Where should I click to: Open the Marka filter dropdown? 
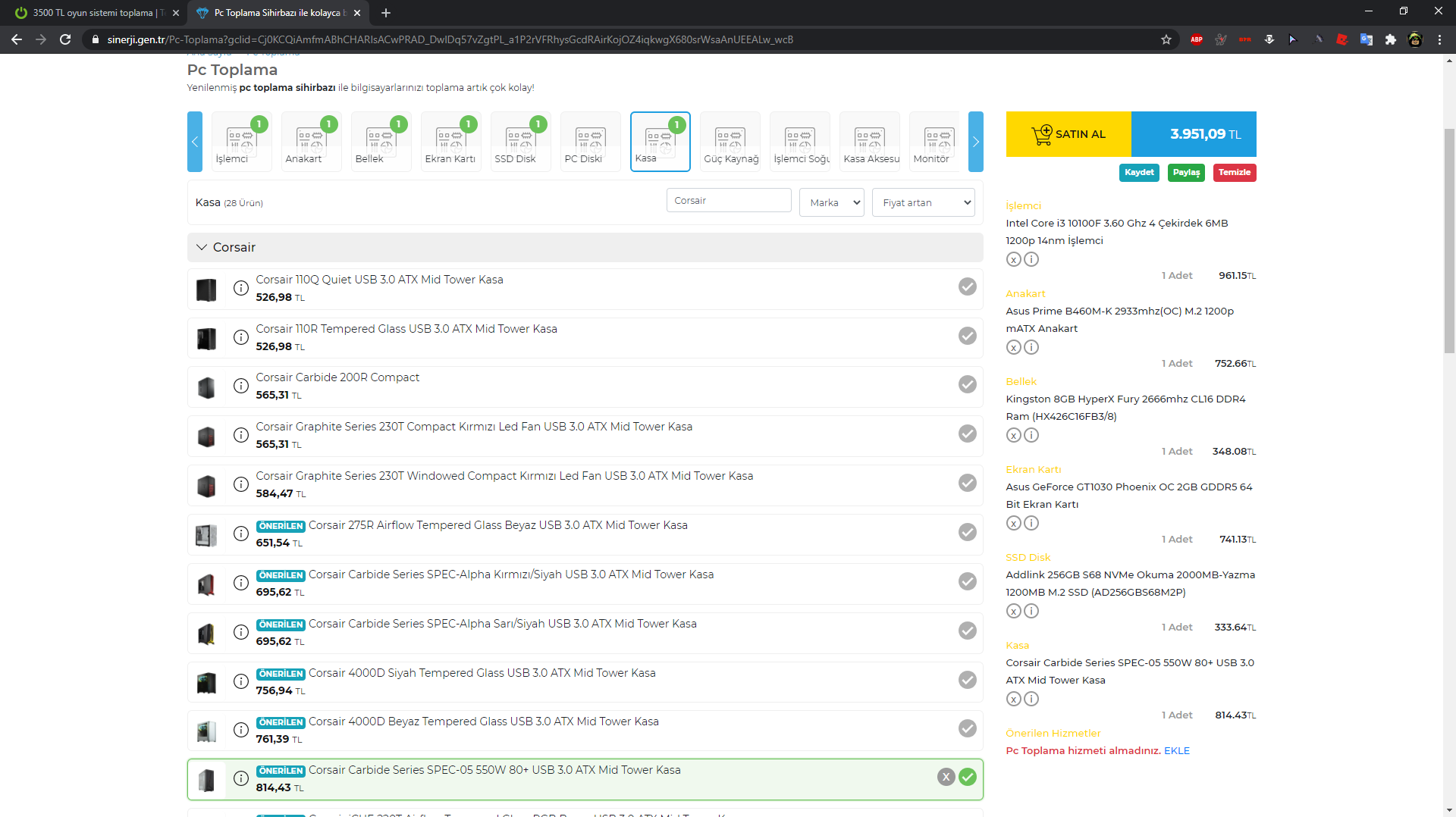point(832,202)
